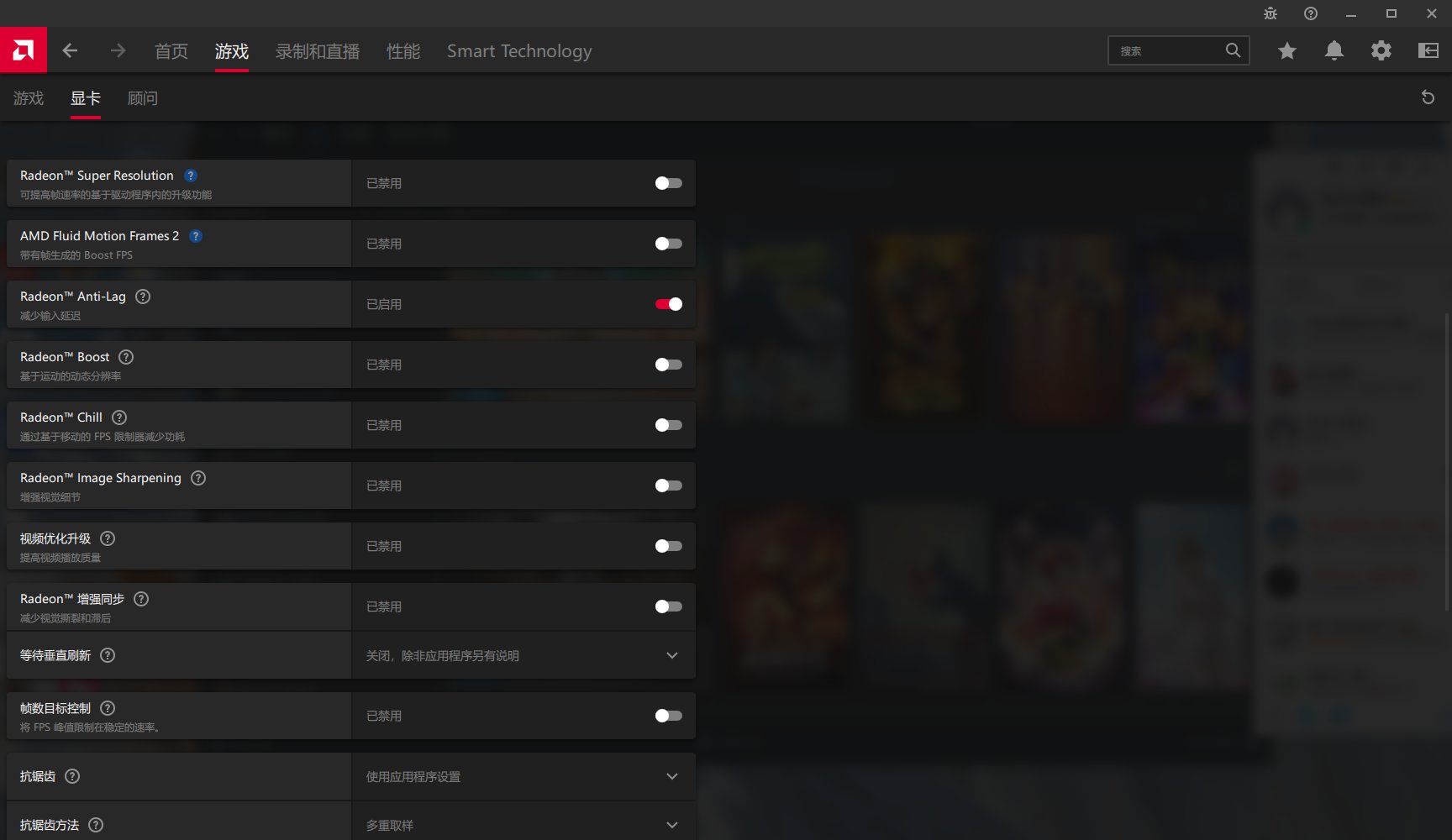Open help for 视频优化升级
Viewport: 1452px width, 840px height.
coord(108,538)
